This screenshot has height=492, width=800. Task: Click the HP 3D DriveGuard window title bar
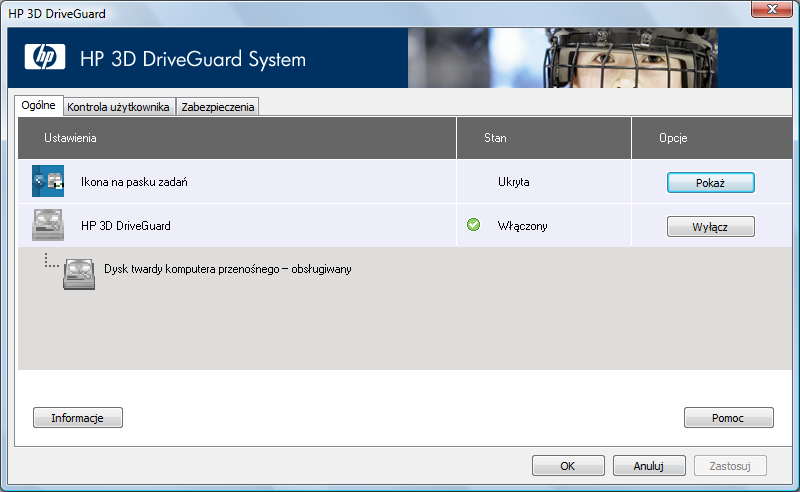(x=378, y=13)
